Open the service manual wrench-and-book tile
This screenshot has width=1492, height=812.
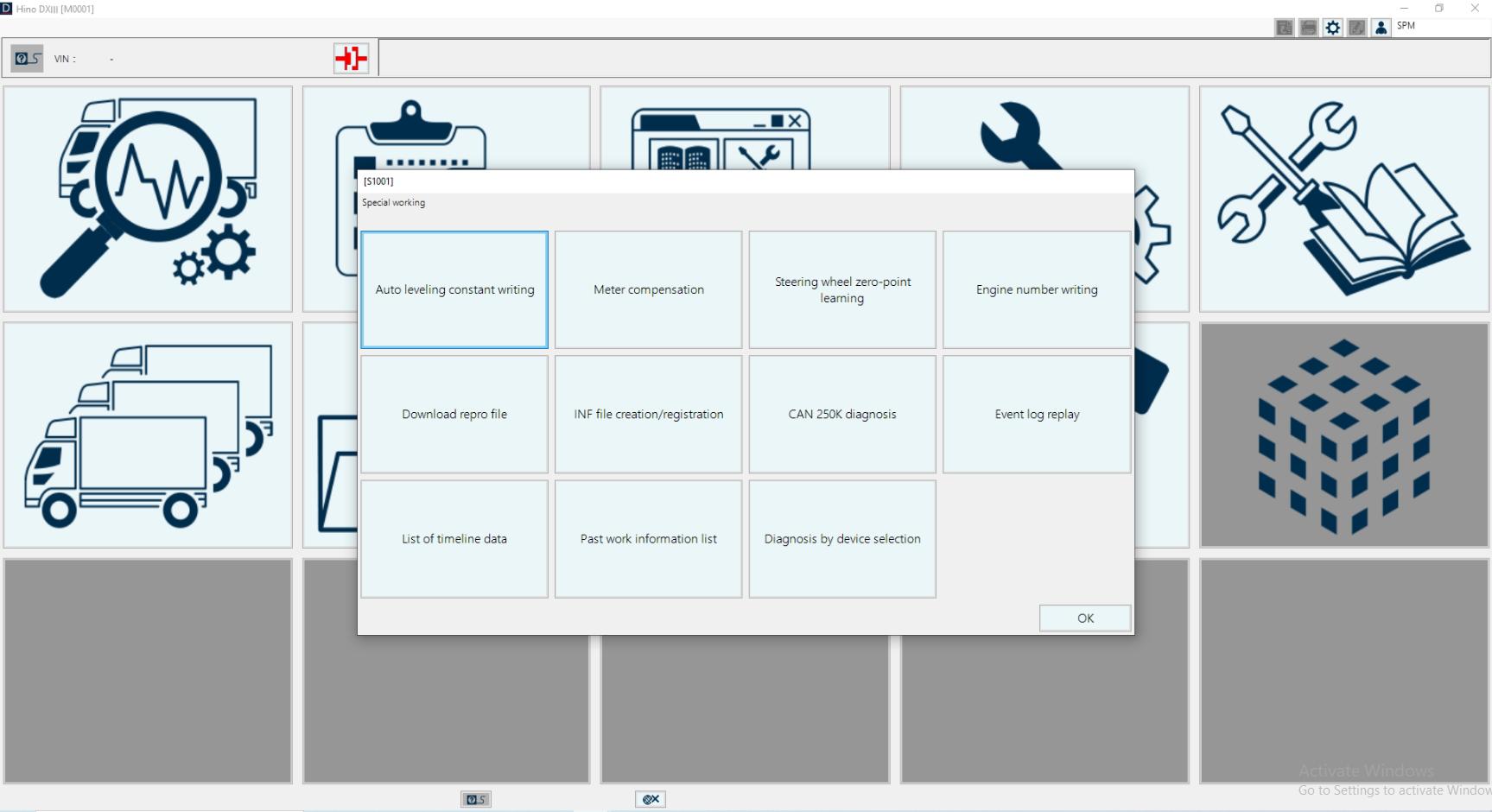click(x=1343, y=197)
